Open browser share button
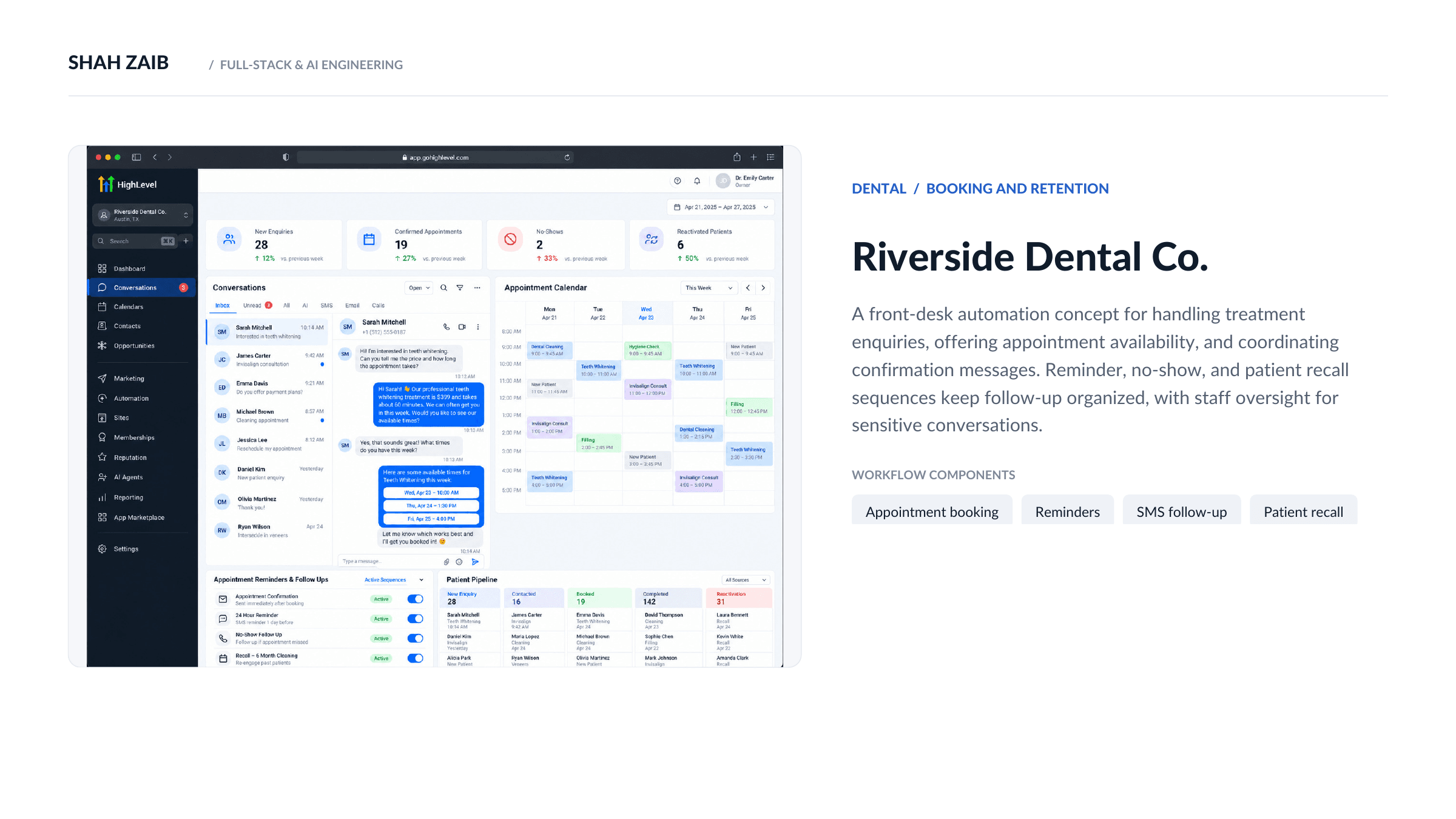Screen dimensions: 1456x819 pyautogui.click(x=737, y=157)
